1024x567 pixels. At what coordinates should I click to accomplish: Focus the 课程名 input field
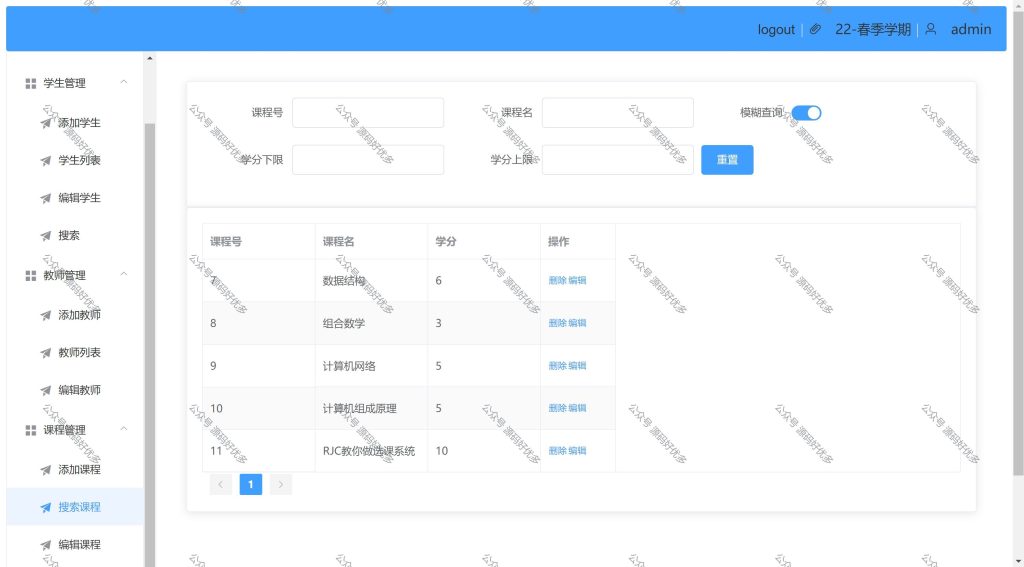[618, 113]
